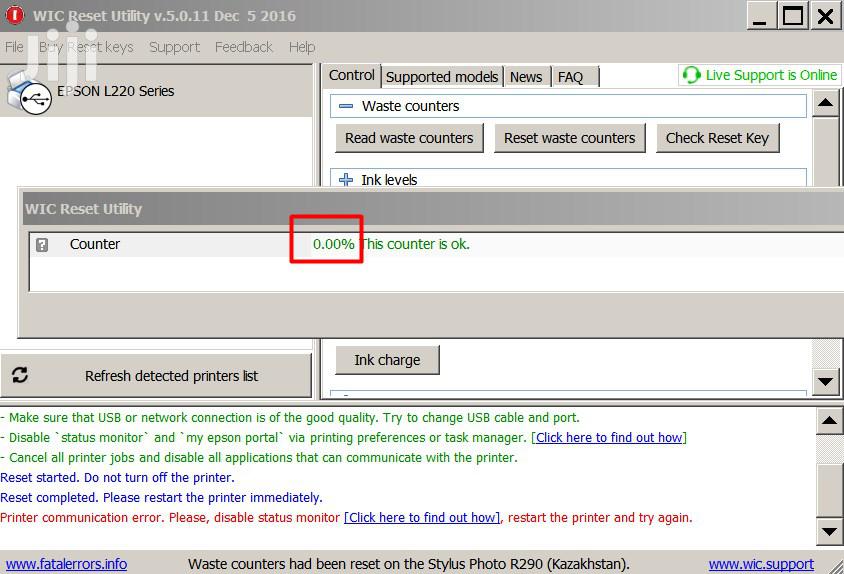Click the 'find out how' link in the red error line
Screen dimensions: 844x574
422,517
